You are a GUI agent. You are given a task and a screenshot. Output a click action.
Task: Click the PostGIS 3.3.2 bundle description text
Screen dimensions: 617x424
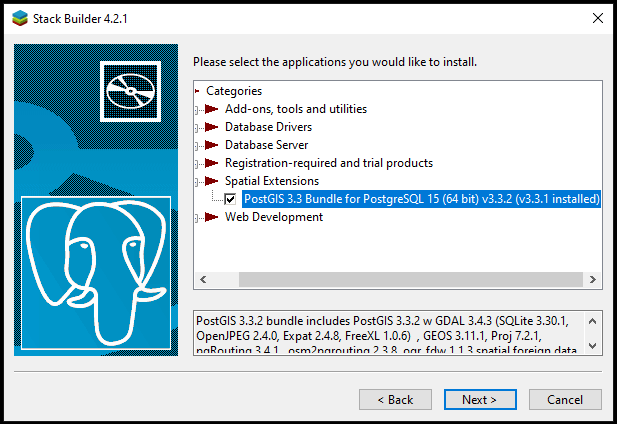coord(386,335)
